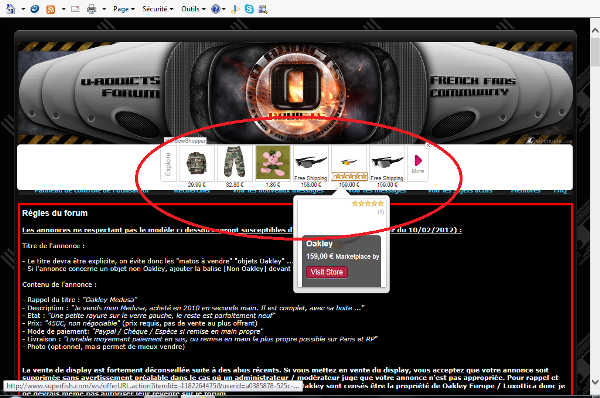Click Voir les nouveaux messages link

click(278, 191)
